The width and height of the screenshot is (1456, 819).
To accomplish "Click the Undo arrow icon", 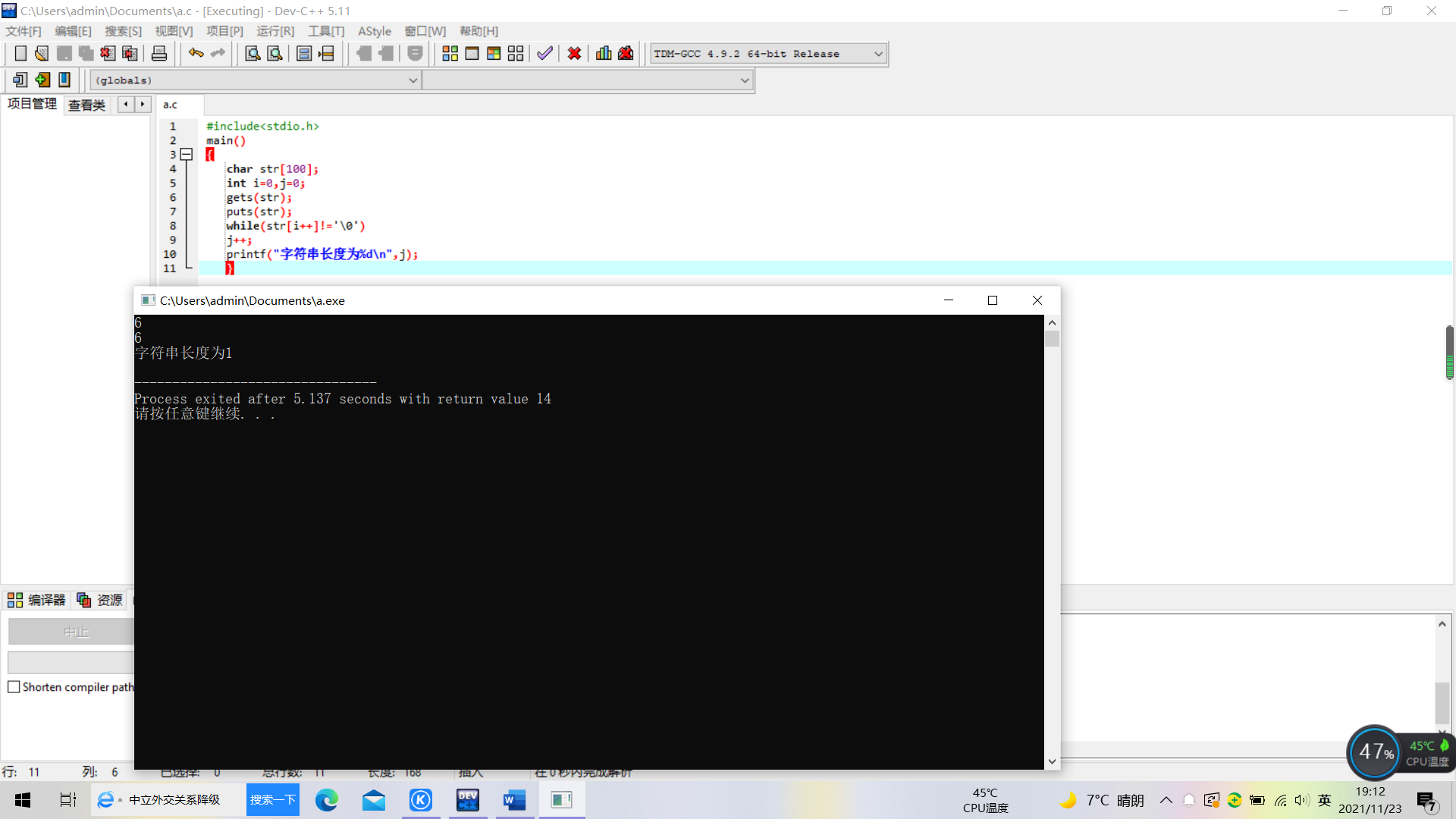I will (196, 54).
